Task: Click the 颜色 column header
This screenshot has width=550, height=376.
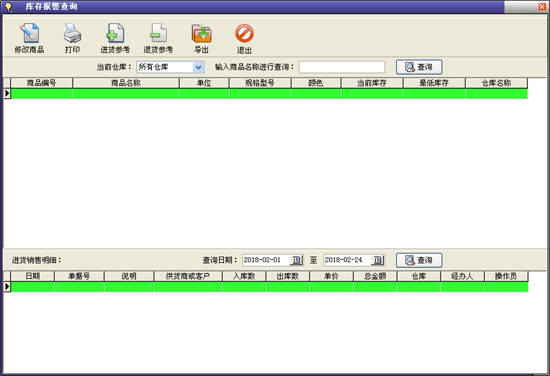Action: pyautogui.click(x=316, y=83)
